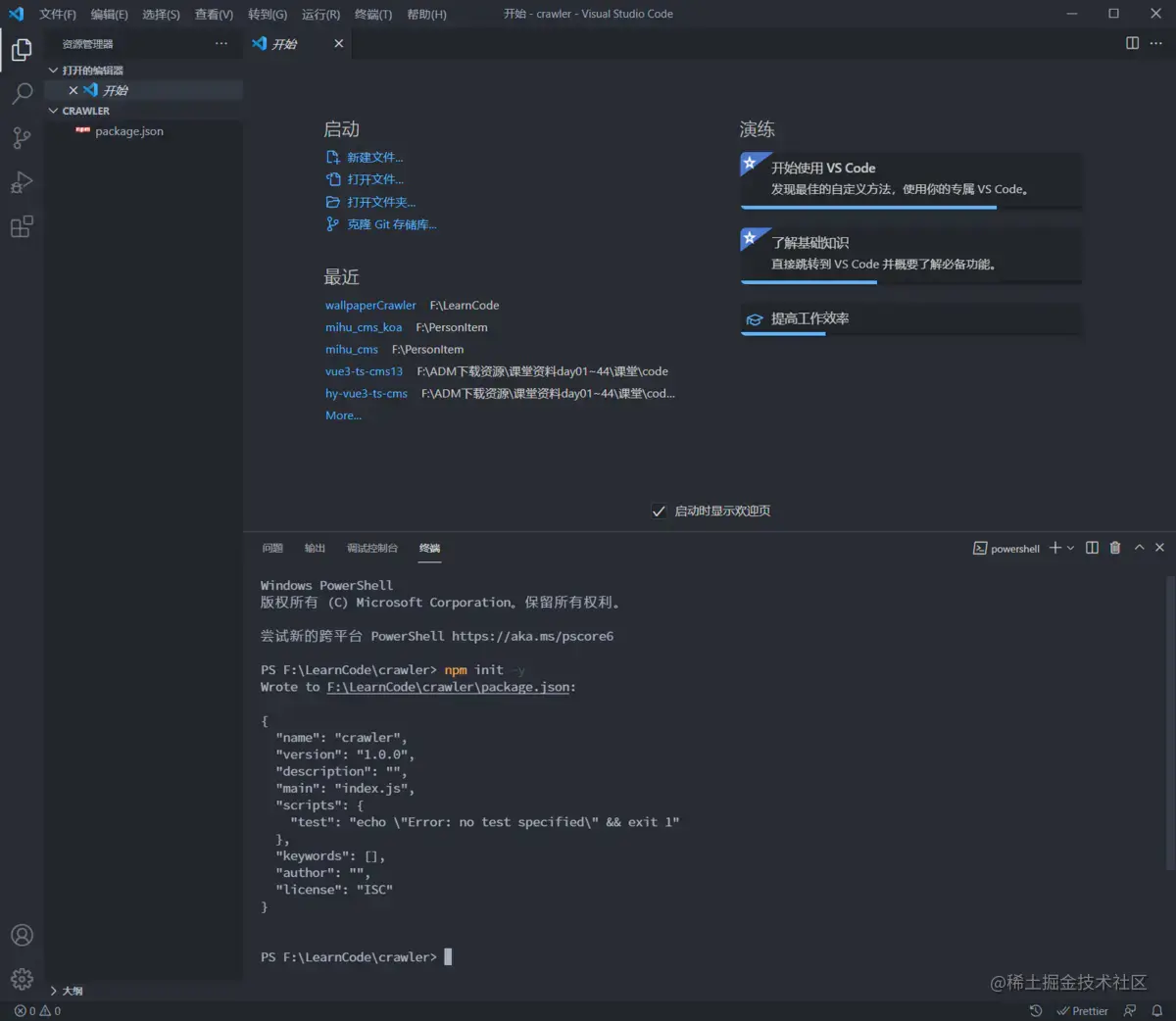Click the VS Code logo in the title bar
The image size is (1176, 1021).
[x=16, y=14]
